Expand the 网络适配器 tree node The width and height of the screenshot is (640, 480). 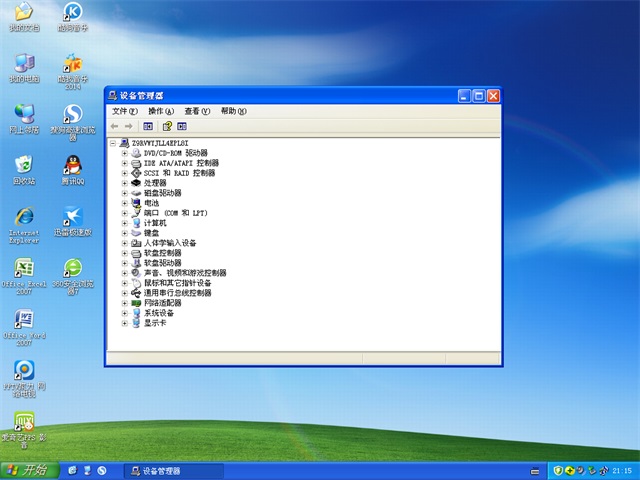click(125, 303)
